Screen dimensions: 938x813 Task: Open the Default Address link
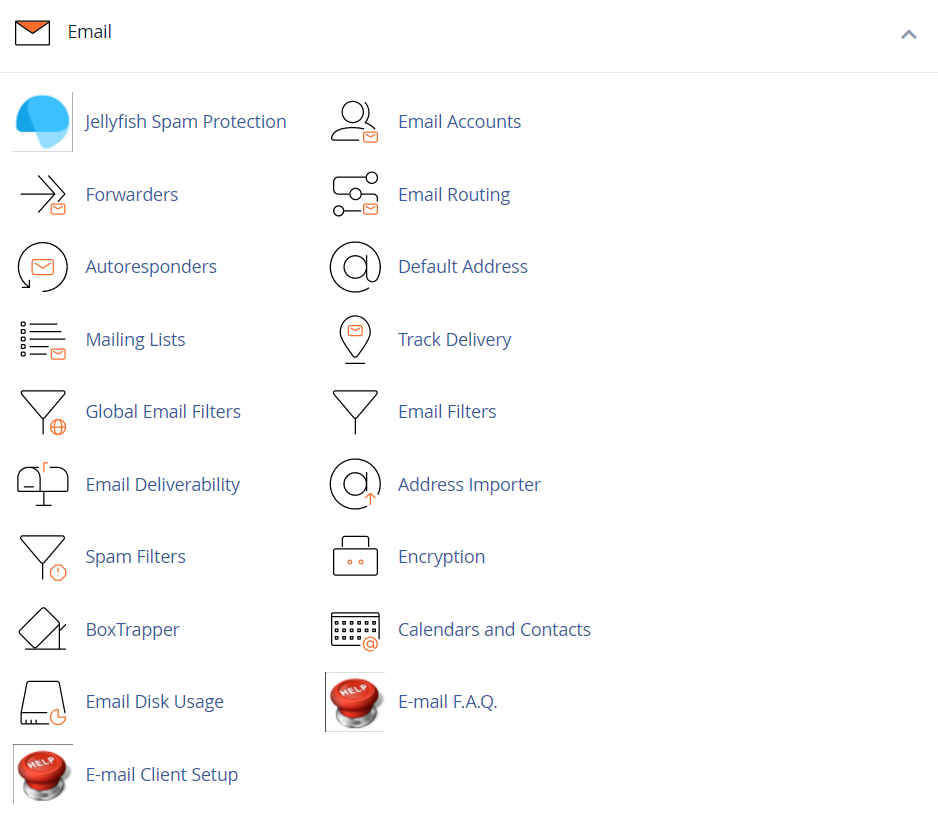click(x=463, y=267)
